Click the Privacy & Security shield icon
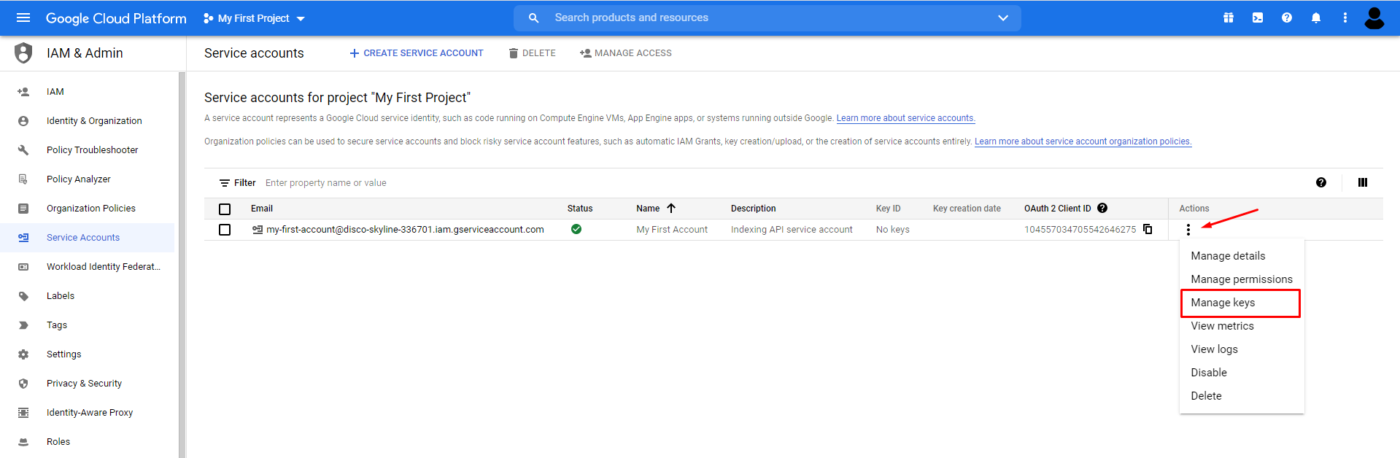Image resolution: width=1400 pixels, height=458 pixels. click(23, 383)
